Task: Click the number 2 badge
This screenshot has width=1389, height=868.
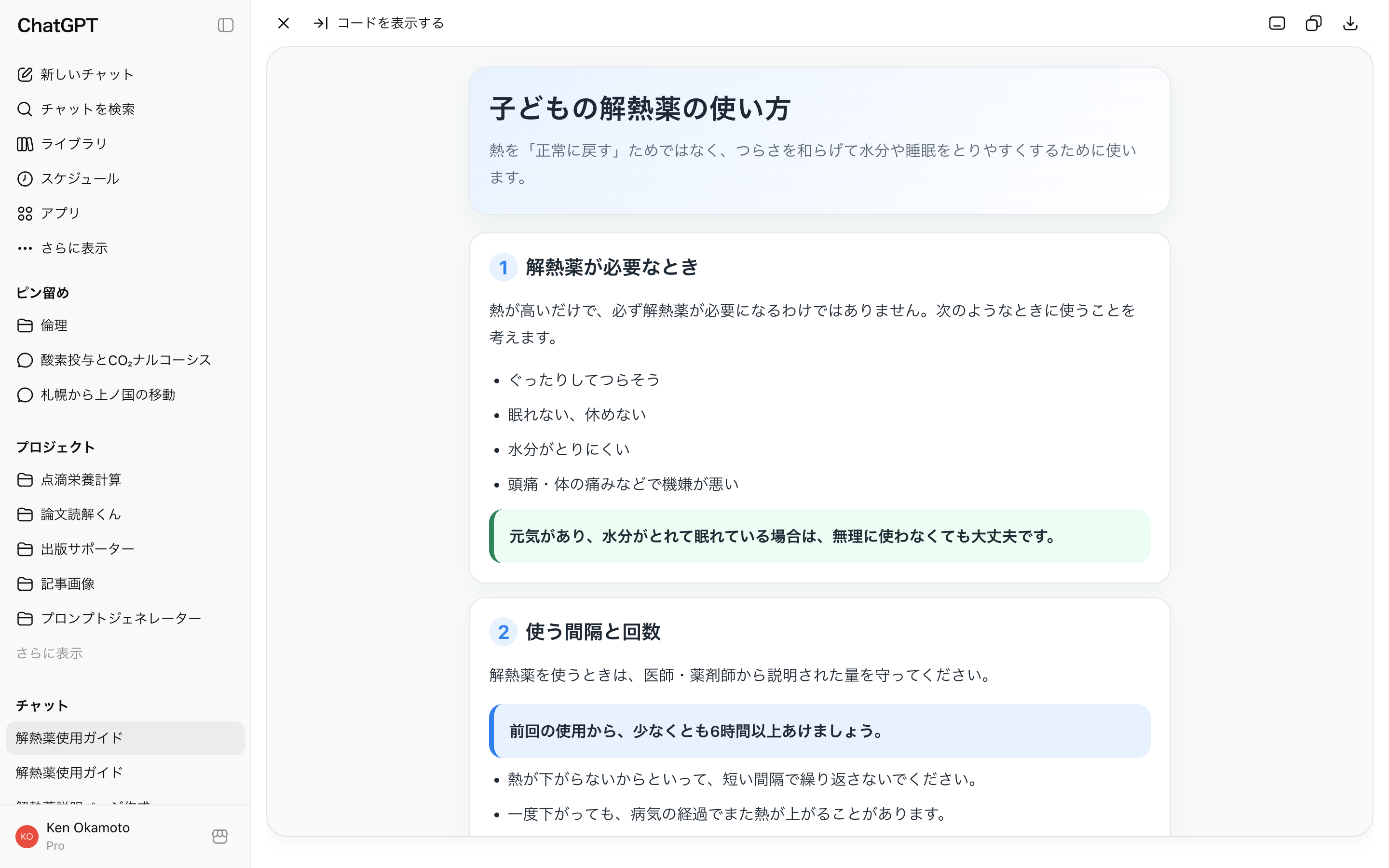Action: coord(504,632)
